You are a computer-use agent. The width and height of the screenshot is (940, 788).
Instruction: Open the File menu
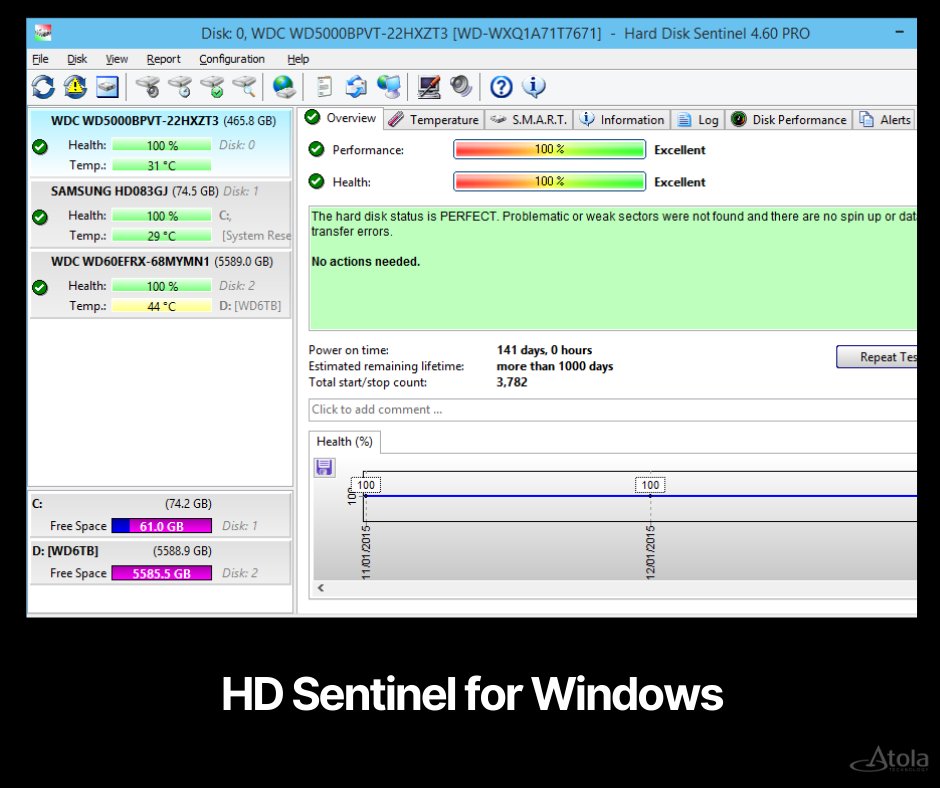[x=40, y=59]
